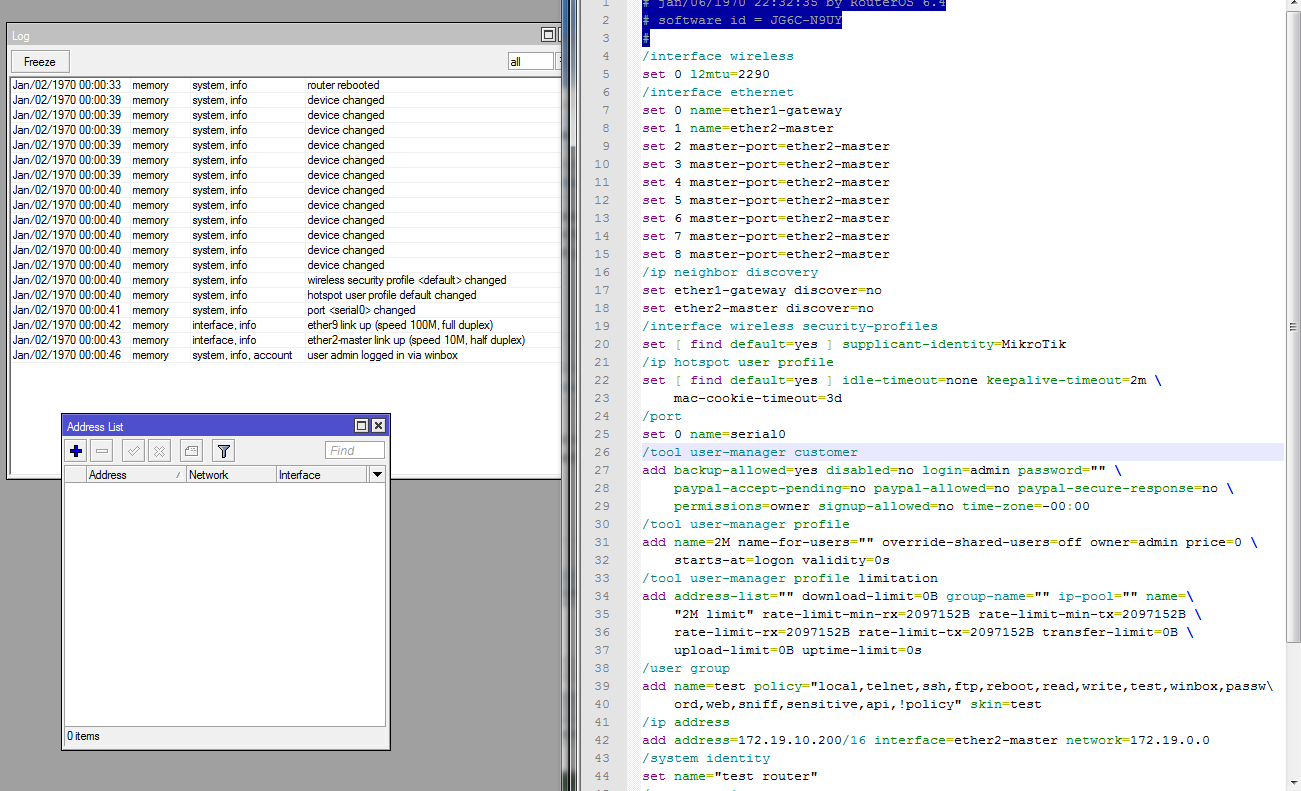Click the '/tool user-manager profile limitation' line
The height and width of the screenshot is (791, 1301).
[x=790, y=578]
